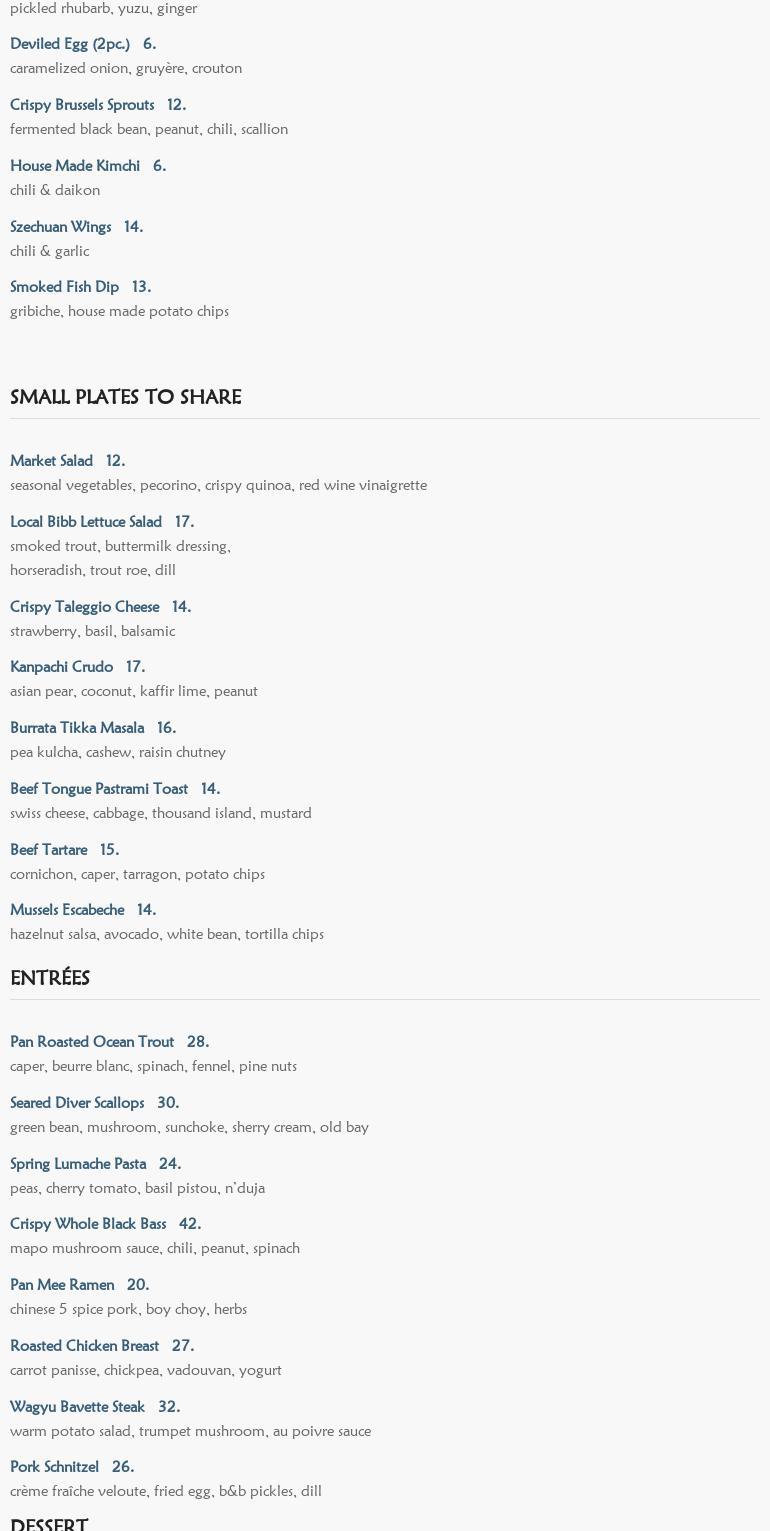Click the Wagyu Bavette Steak title
The width and height of the screenshot is (770, 1531).
(x=77, y=1407)
